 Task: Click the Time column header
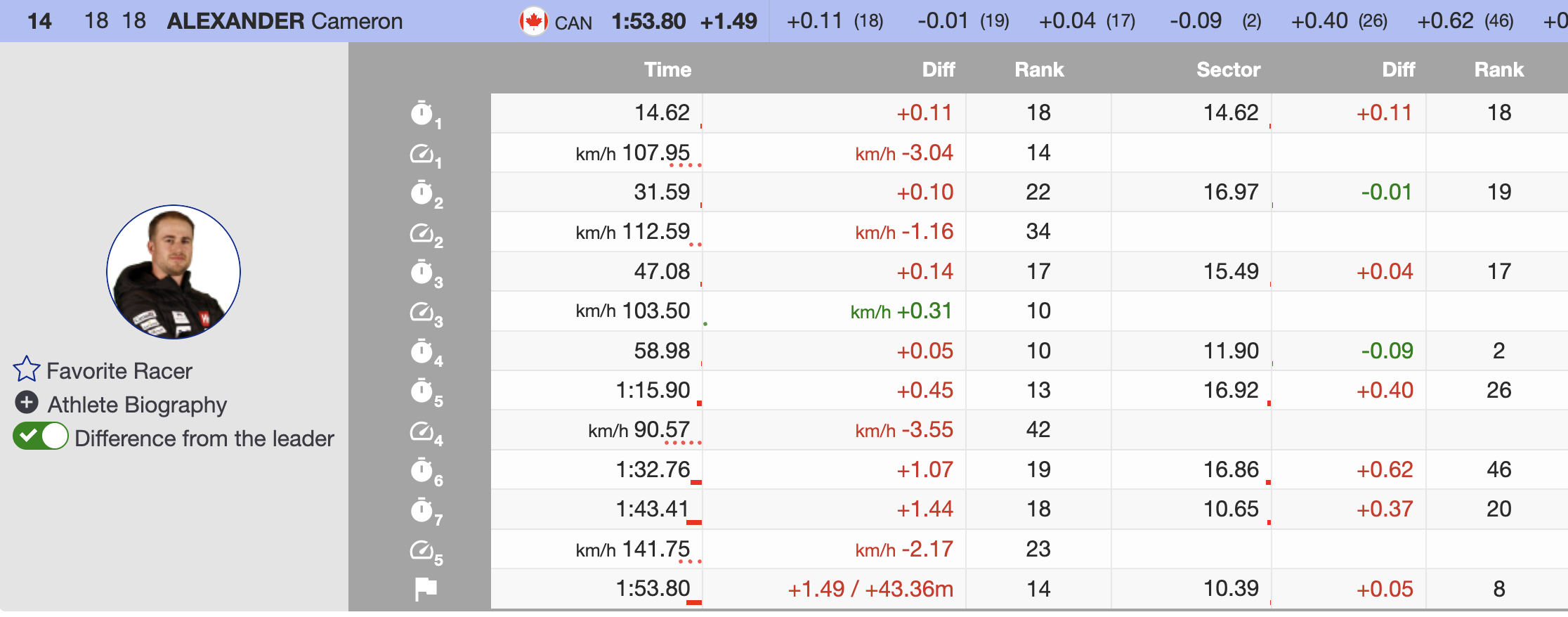click(667, 70)
